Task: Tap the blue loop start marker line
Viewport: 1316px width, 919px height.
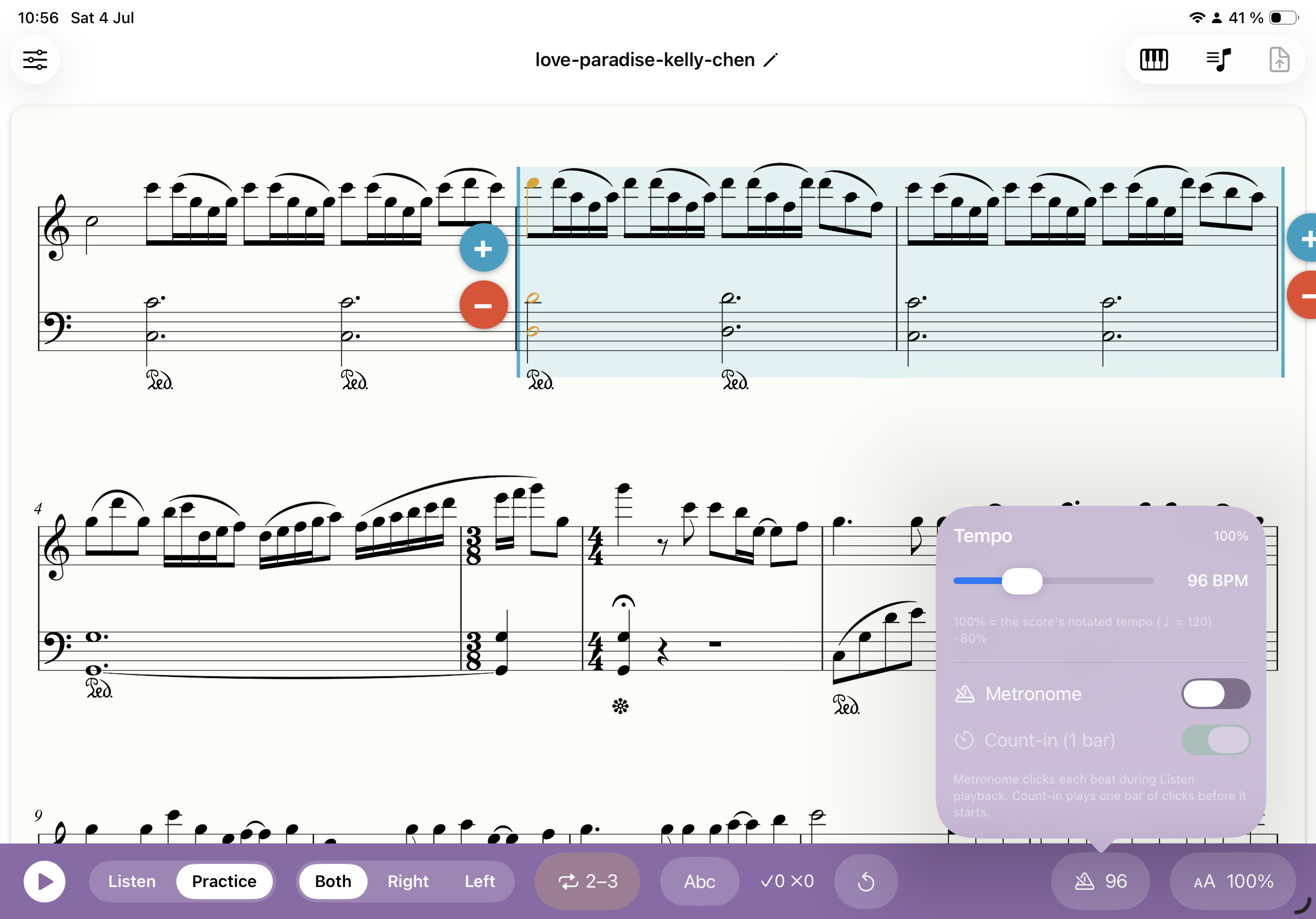Action: coord(519,272)
